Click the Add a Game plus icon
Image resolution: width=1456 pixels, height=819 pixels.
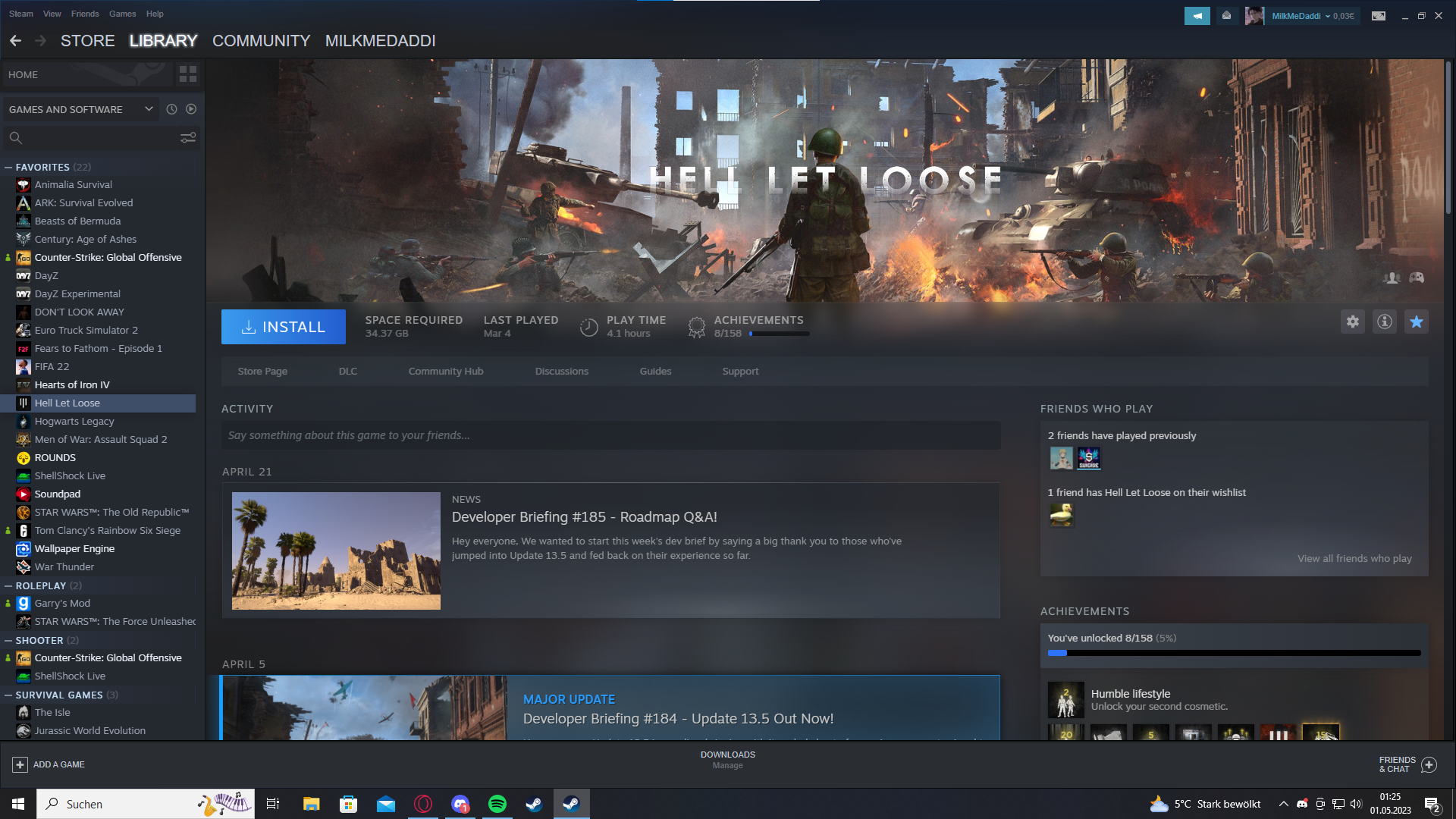[x=20, y=764]
